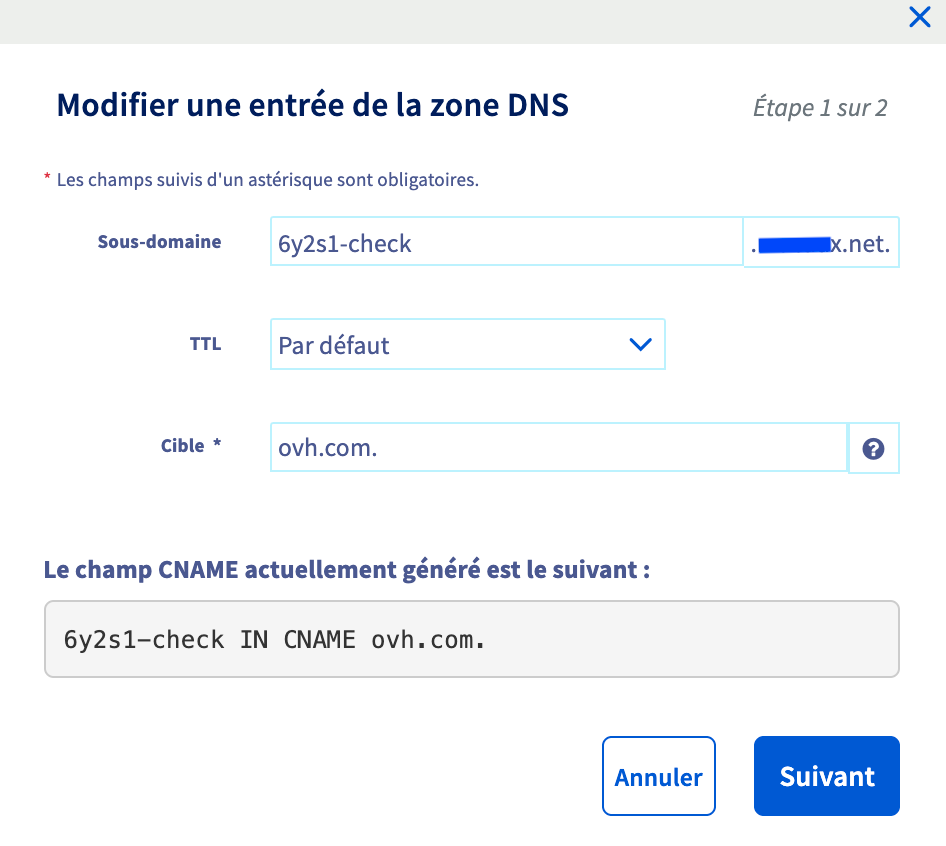Focus the Cible field containing ovh.com.
Screen dimensions: 946x846
(x=559, y=447)
